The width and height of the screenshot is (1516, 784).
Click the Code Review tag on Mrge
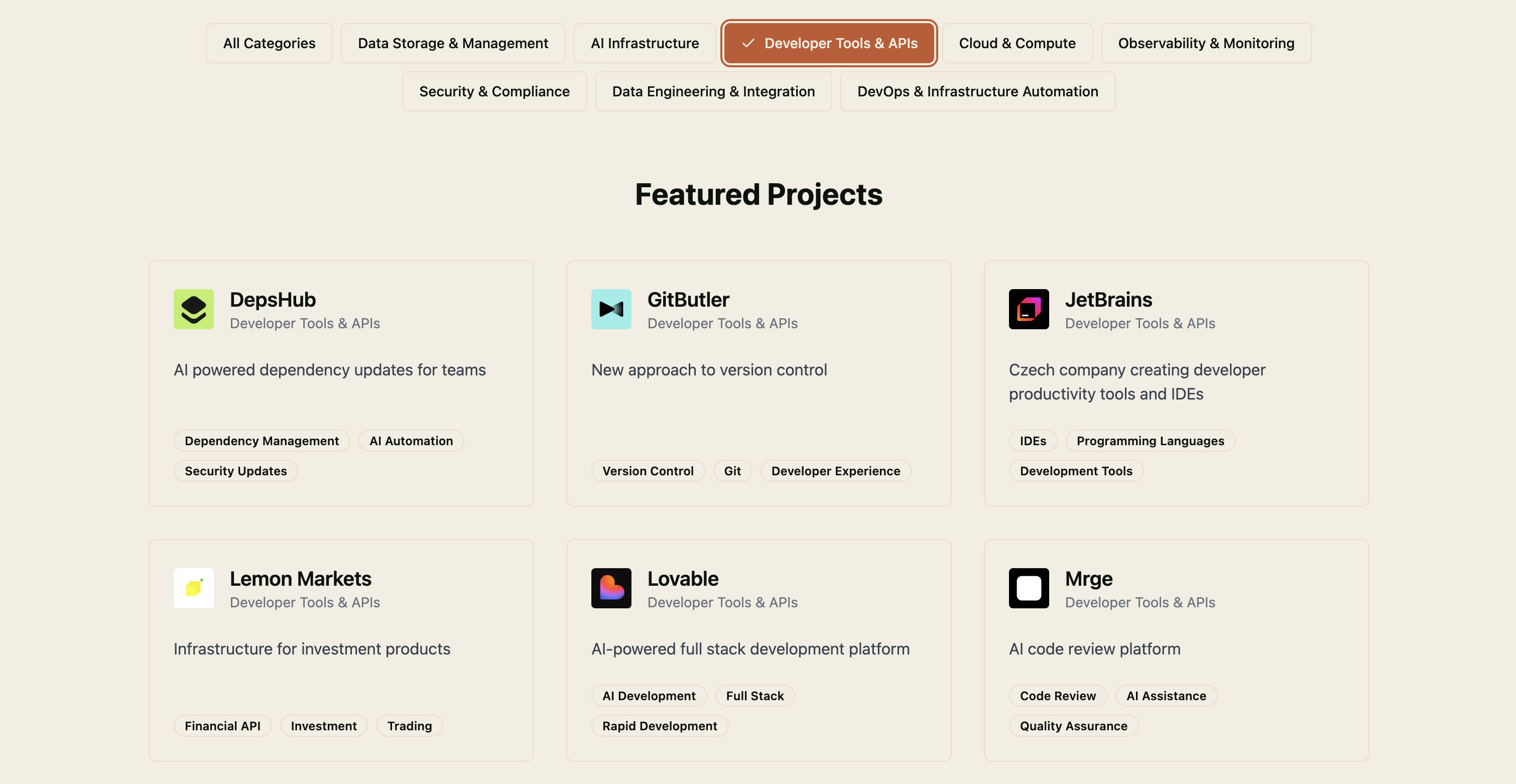1058,696
